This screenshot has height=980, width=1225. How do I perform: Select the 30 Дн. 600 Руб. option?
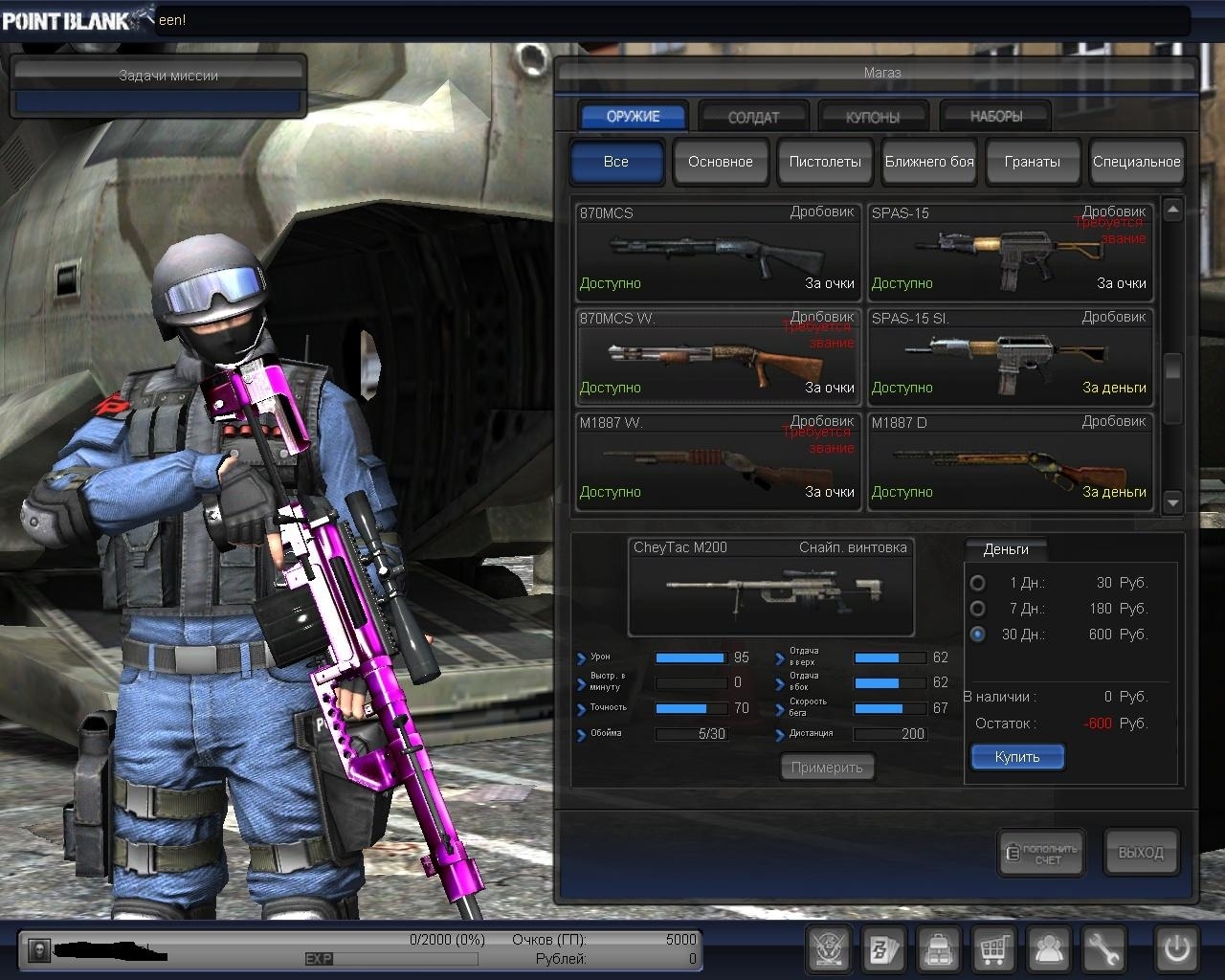tap(977, 635)
